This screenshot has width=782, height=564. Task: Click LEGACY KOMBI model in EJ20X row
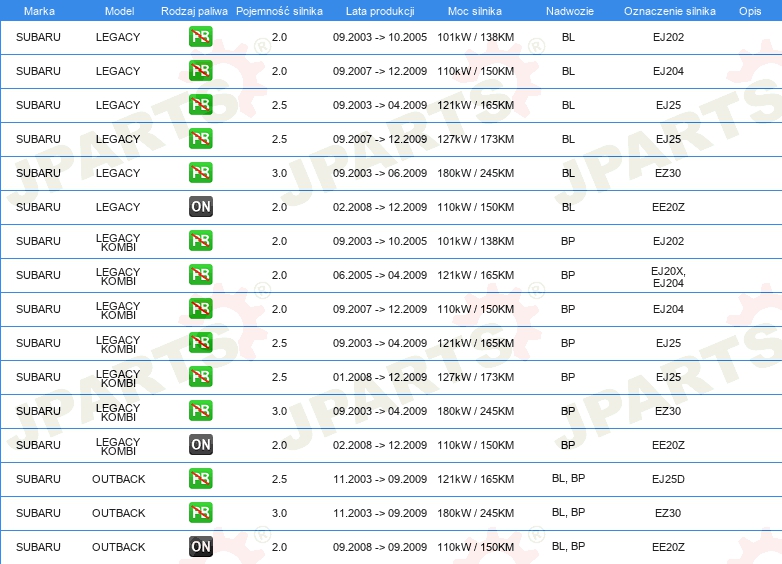click(118, 276)
